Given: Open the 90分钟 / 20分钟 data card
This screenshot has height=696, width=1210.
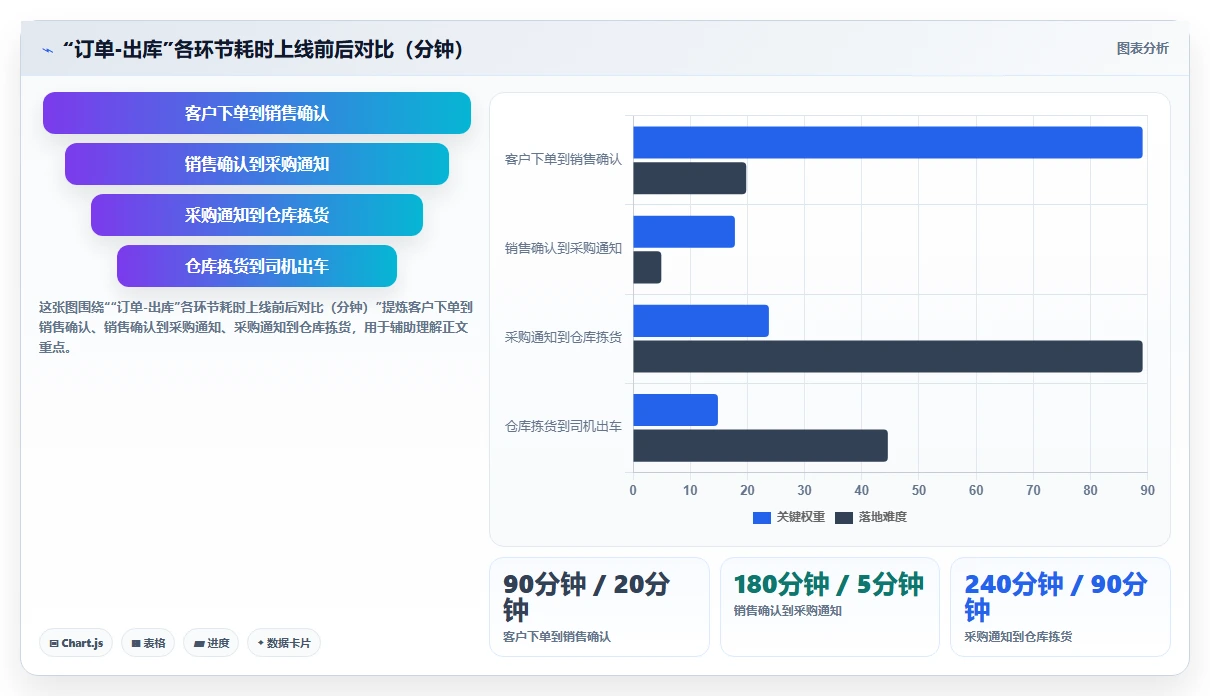Looking at the screenshot, I should [x=599, y=607].
